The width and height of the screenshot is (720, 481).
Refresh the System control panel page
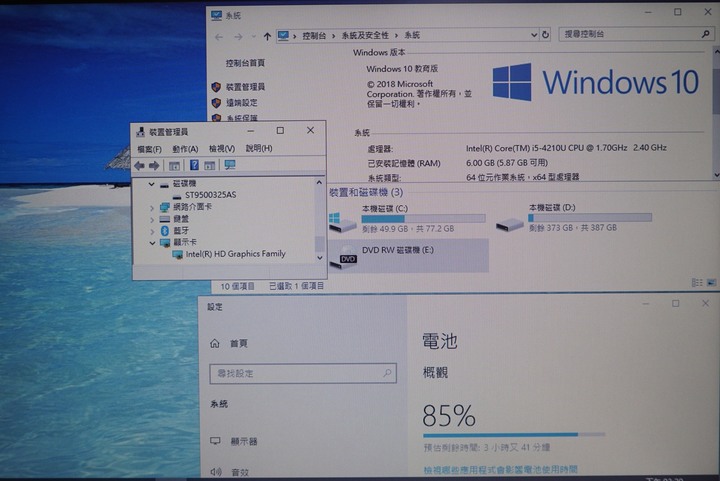[x=545, y=34]
